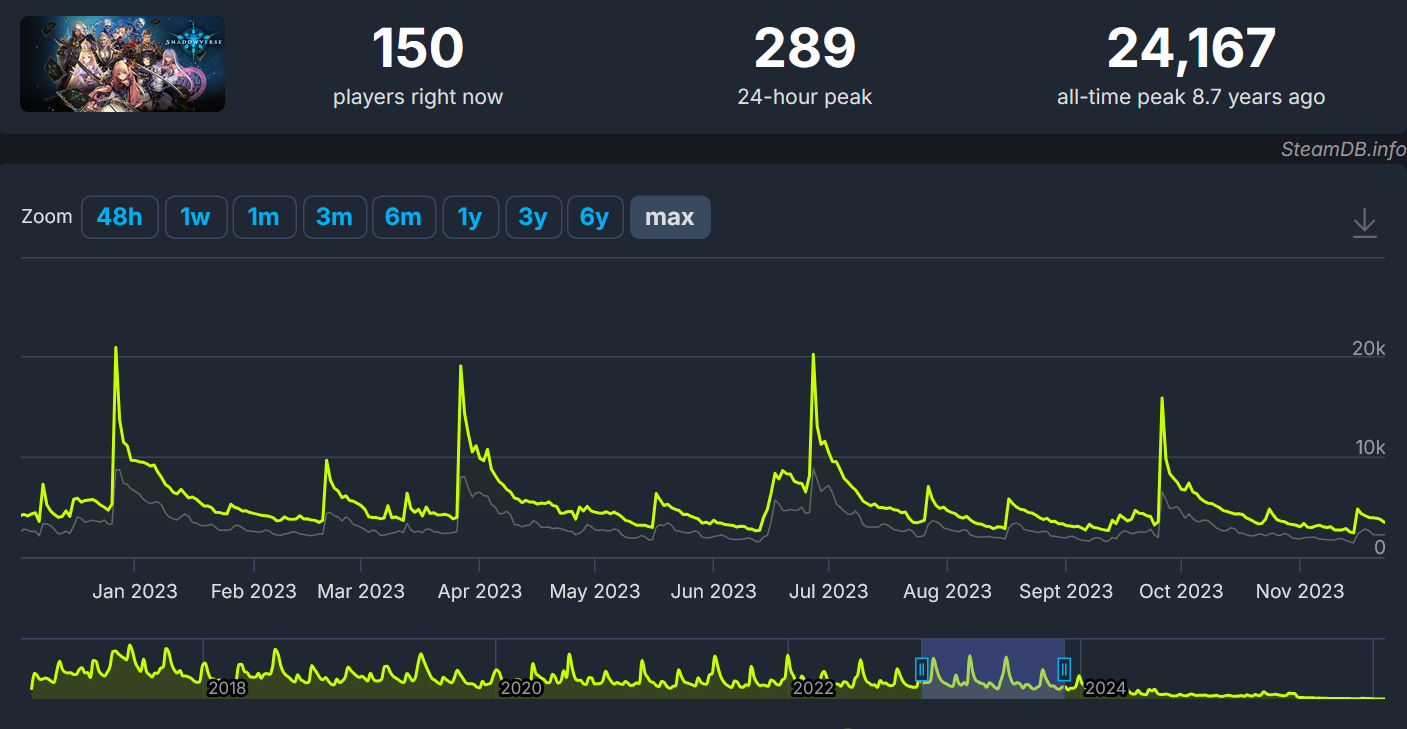Set zoom to 6y
Screen dimensions: 1407x729
tap(595, 217)
